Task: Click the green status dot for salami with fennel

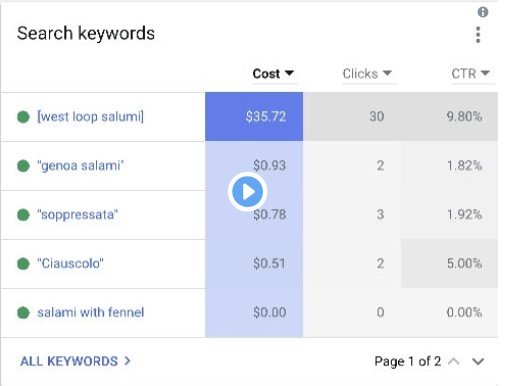Action: 23,313
